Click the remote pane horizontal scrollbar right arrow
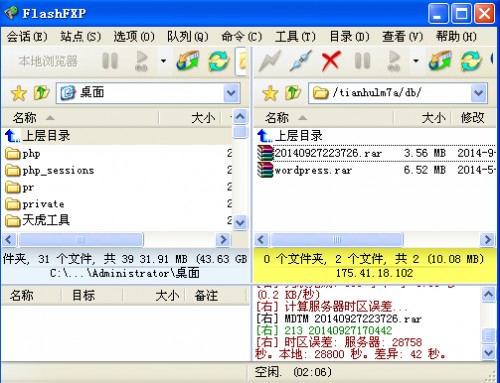 click(488, 239)
